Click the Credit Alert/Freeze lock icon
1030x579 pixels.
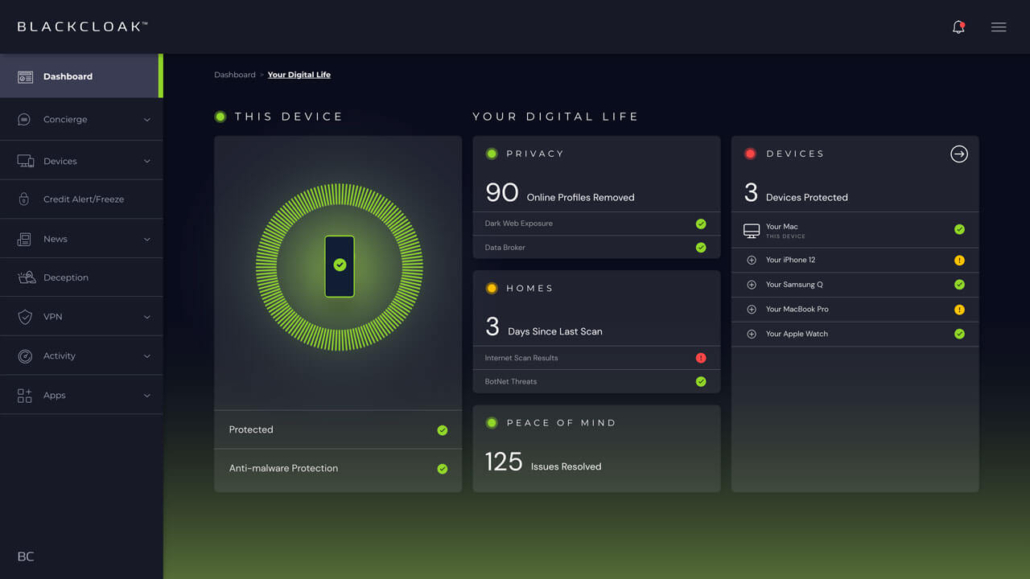24,199
